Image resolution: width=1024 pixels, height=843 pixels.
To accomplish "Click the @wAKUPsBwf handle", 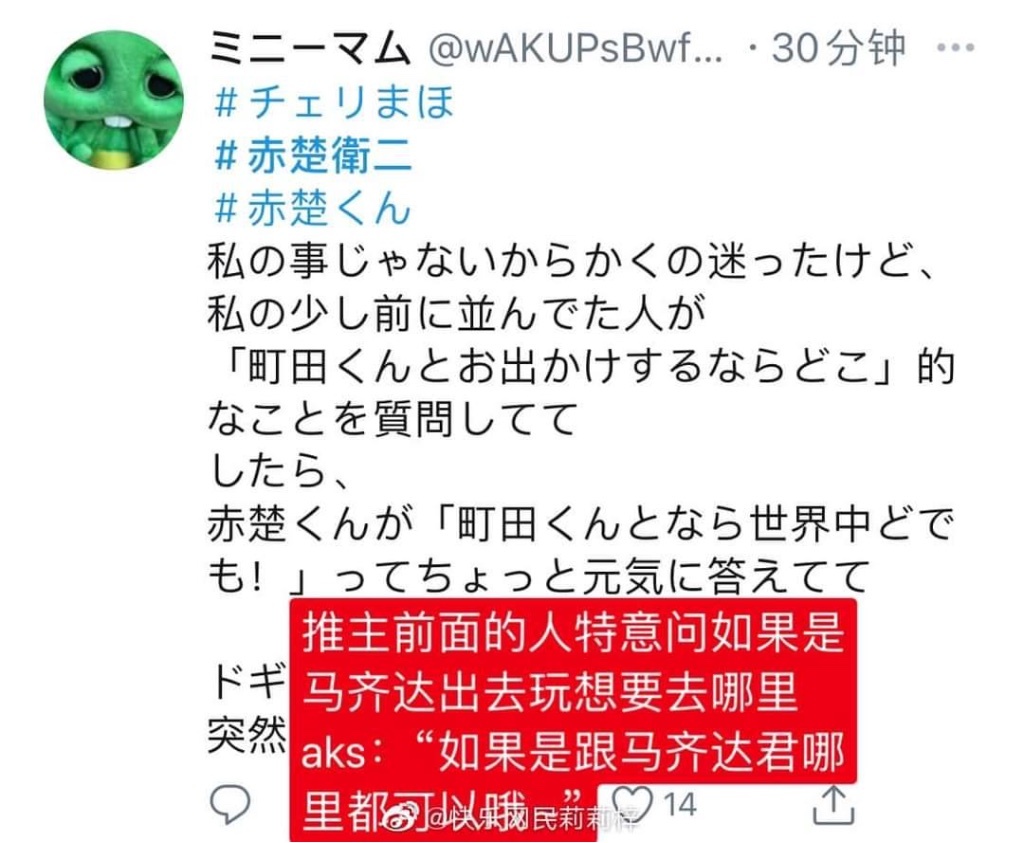I will tap(575, 48).
